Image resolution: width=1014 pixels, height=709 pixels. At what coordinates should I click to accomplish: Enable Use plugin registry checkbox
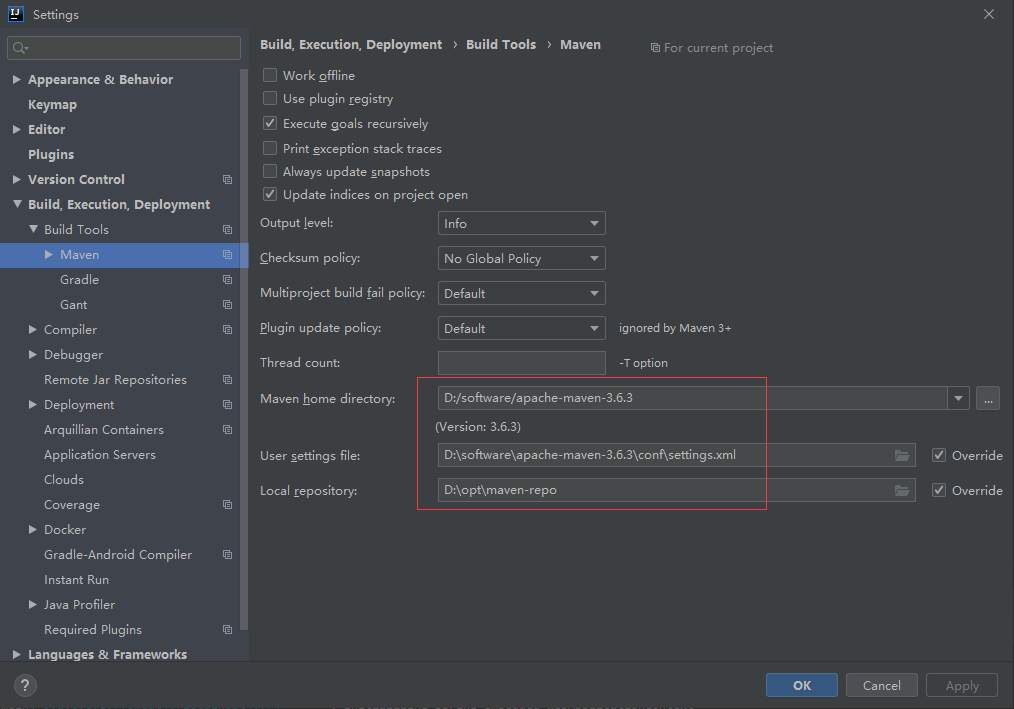click(x=270, y=98)
